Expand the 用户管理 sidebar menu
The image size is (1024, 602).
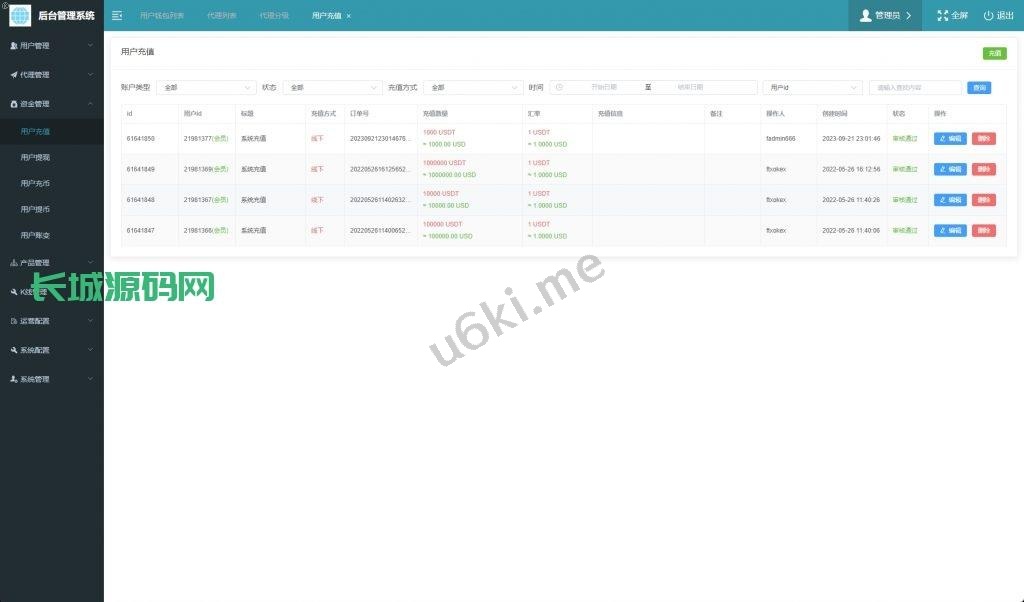click(52, 46)
